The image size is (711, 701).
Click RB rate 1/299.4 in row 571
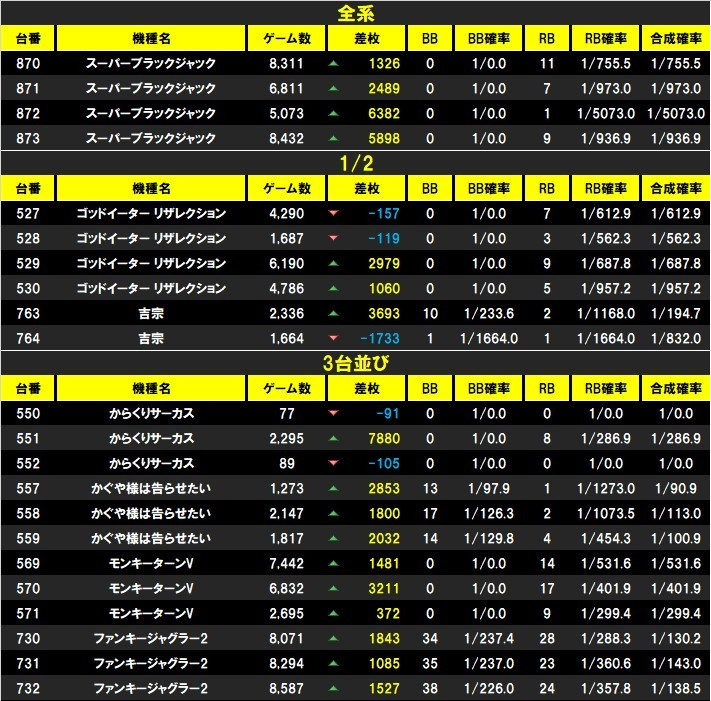coord(606,613)
